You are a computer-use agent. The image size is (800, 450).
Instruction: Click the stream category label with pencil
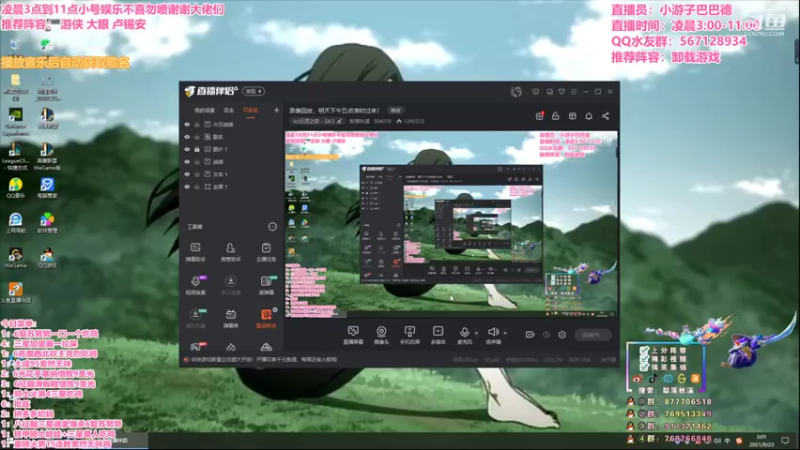point(317,121)
